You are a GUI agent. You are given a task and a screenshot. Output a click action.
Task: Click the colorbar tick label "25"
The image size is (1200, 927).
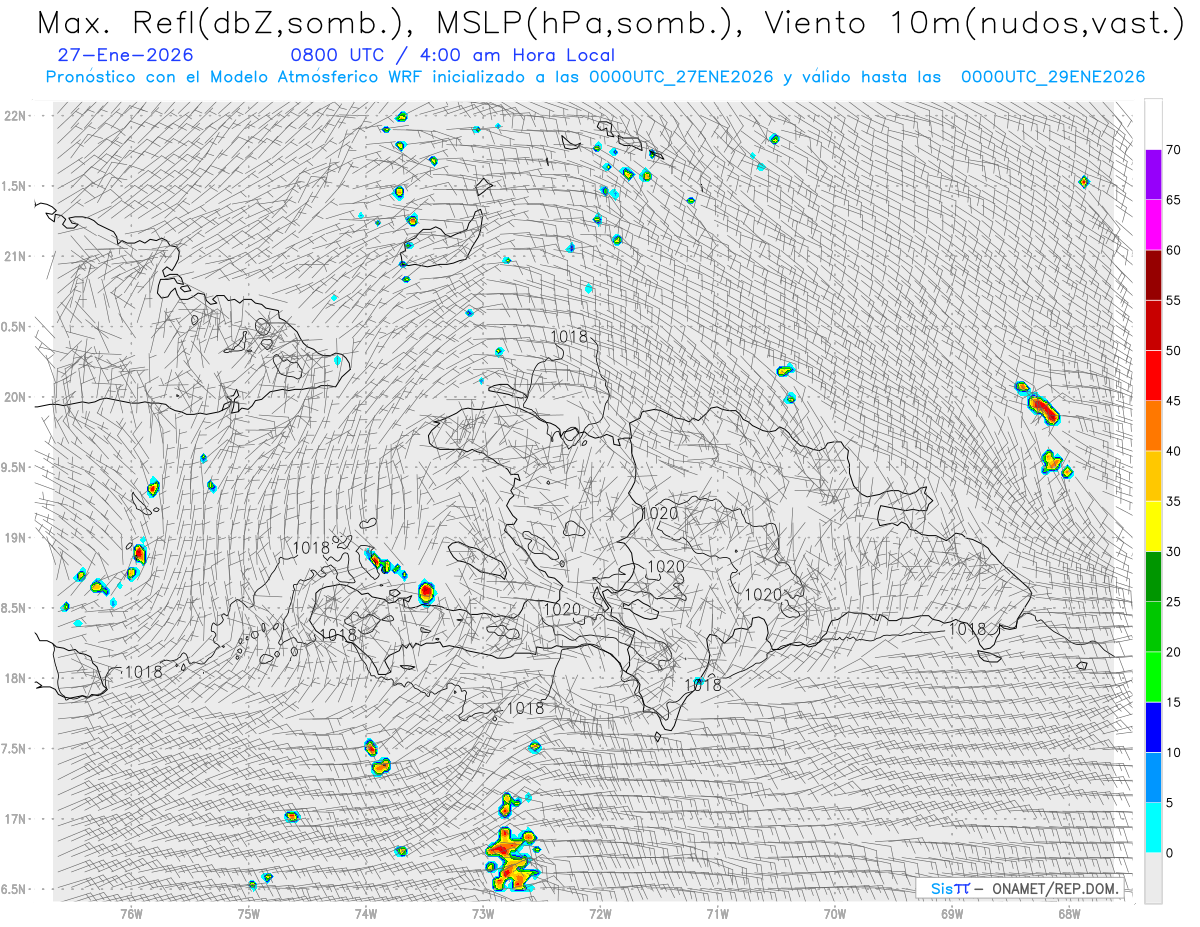pos(1174,602)
